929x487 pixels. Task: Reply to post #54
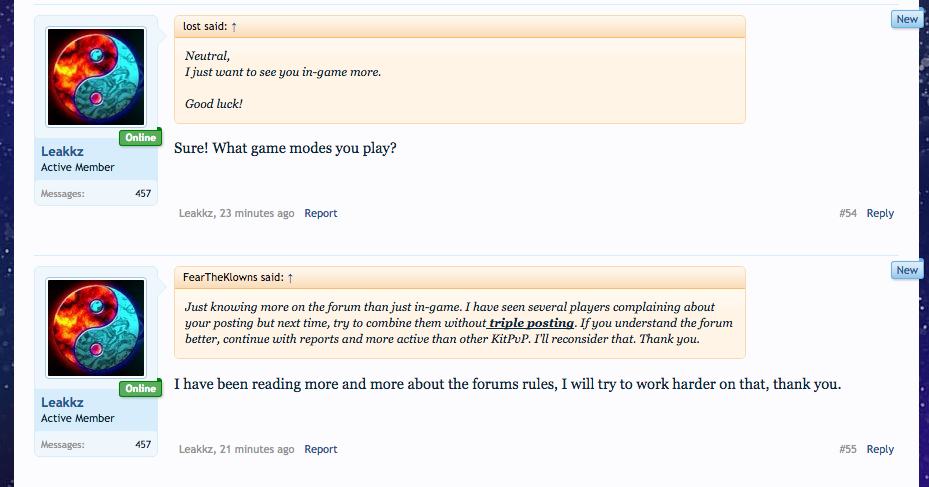880,213
